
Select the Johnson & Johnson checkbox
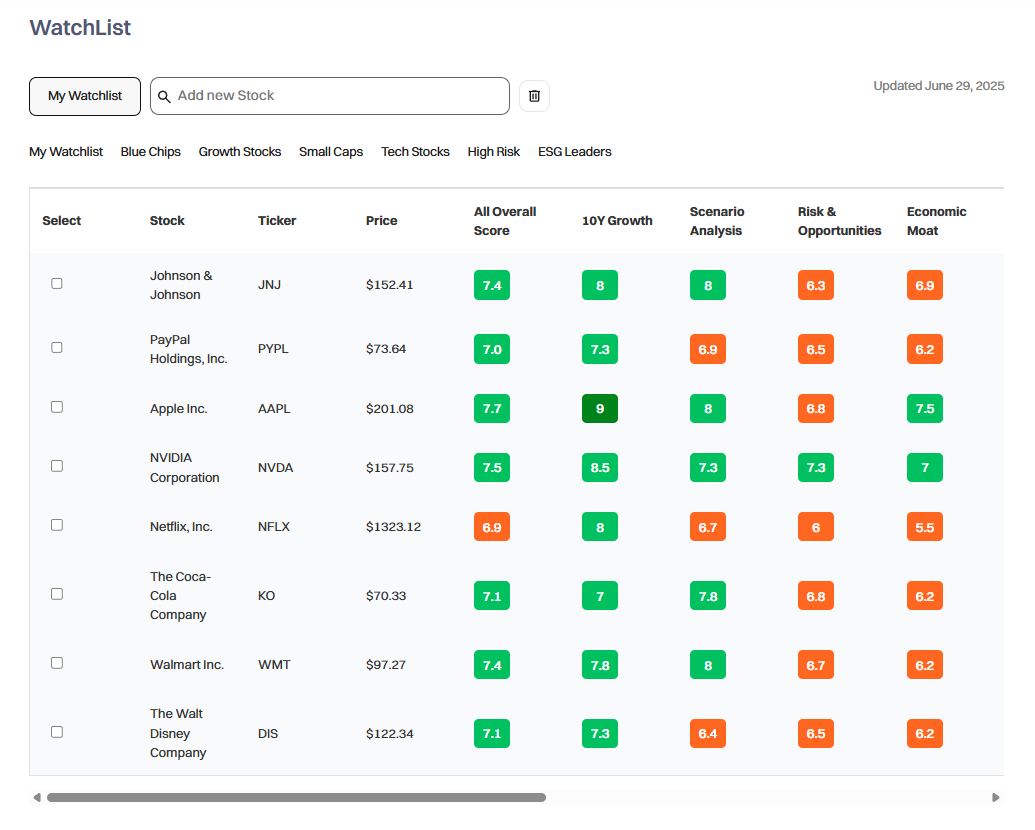(57, 283)
